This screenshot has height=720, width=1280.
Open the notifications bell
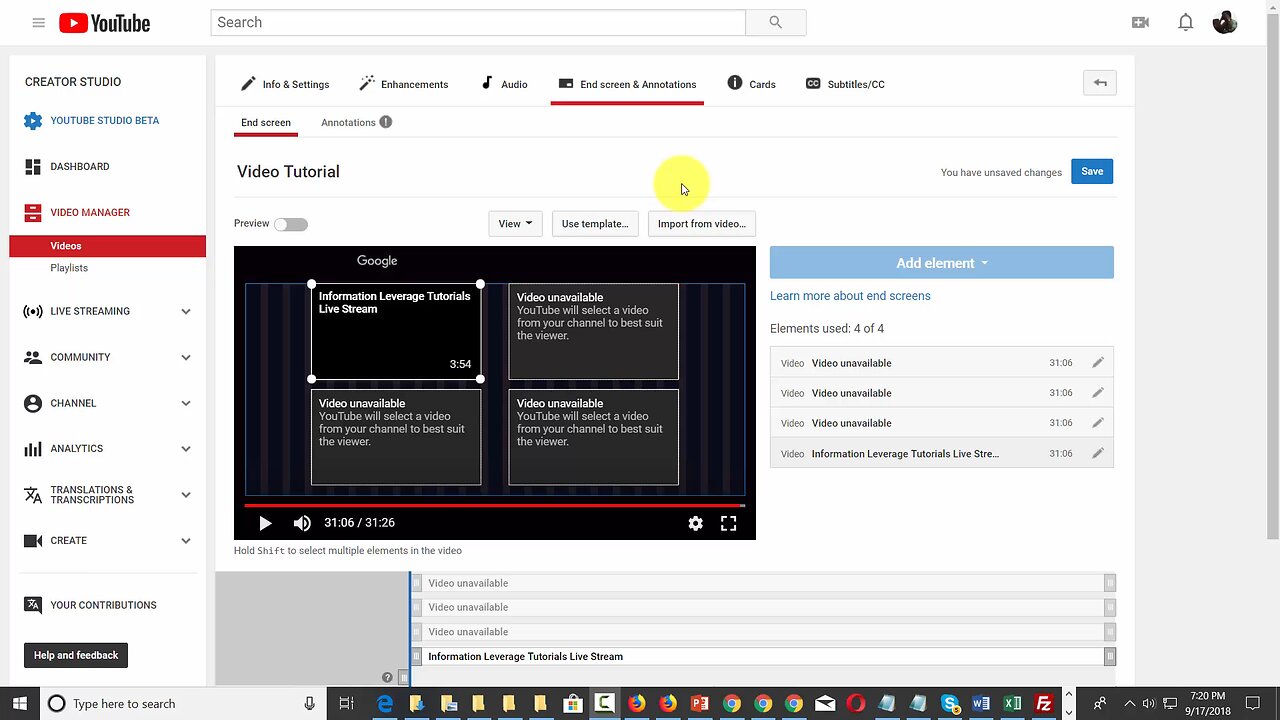tap(1185, 22)
